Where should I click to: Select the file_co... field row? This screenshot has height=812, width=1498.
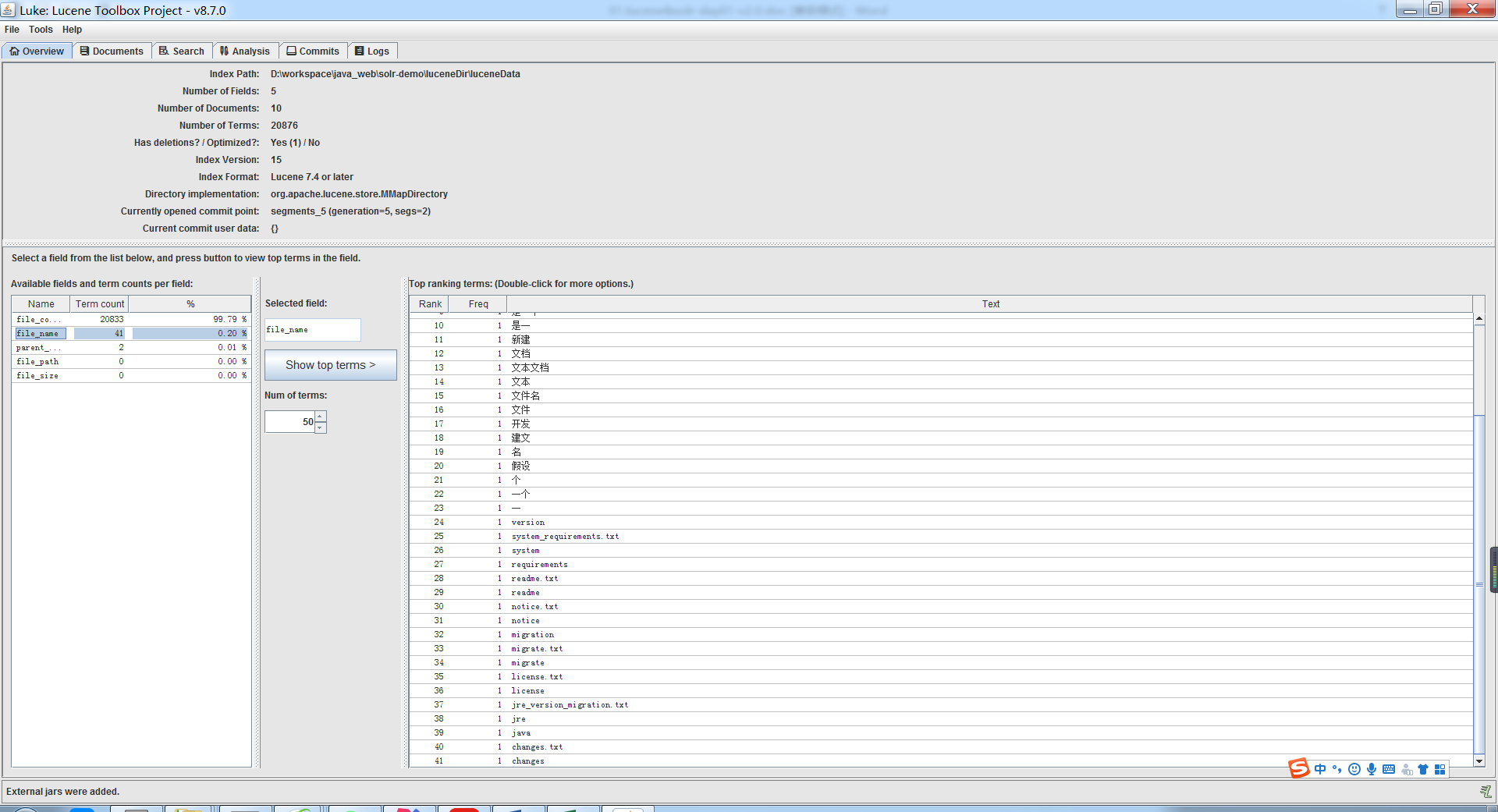point(131,320)
